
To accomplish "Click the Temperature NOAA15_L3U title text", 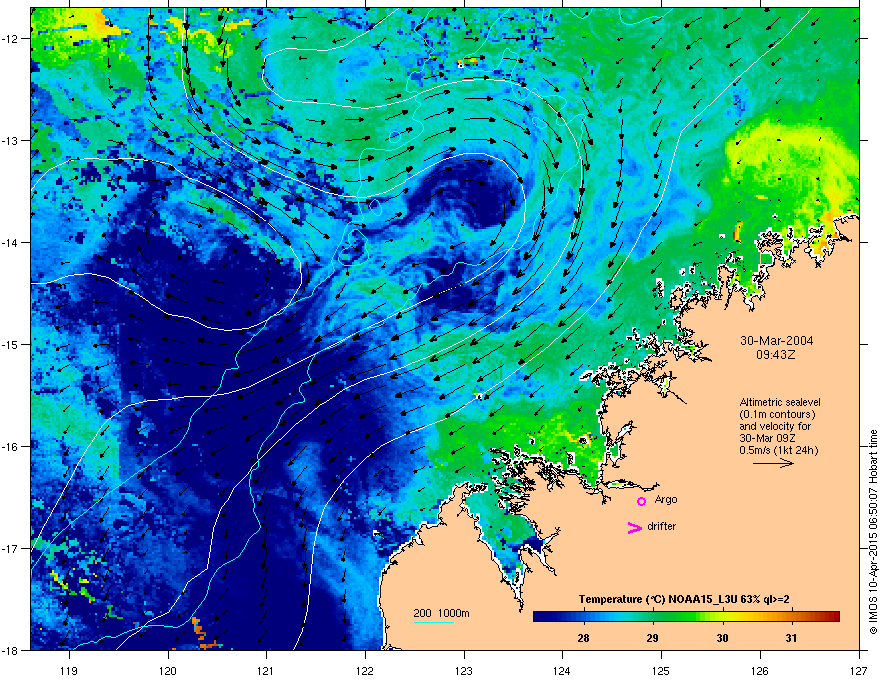I will pyautogui.click(x=684, y=599).
